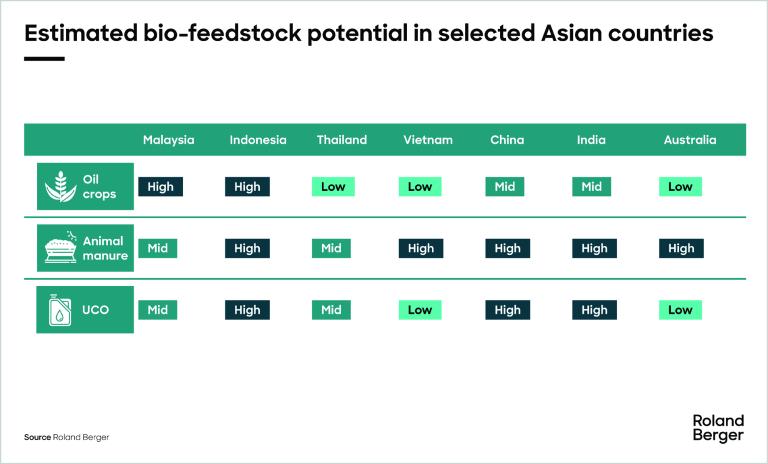768x464 pixels.
Task: Click the Animal manure pile icon
Action: point(57,248)
